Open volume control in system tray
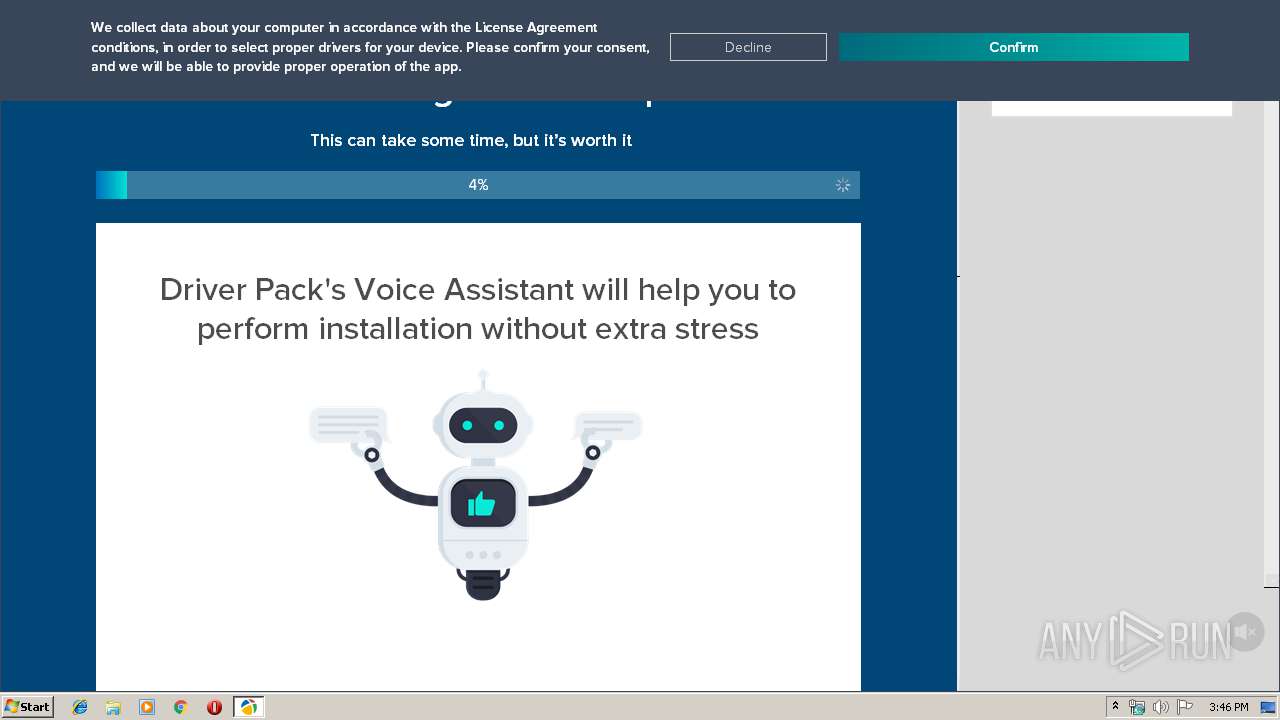Image resolution: width=1280 pixels, height=720 pixels. click(1161, 707)
